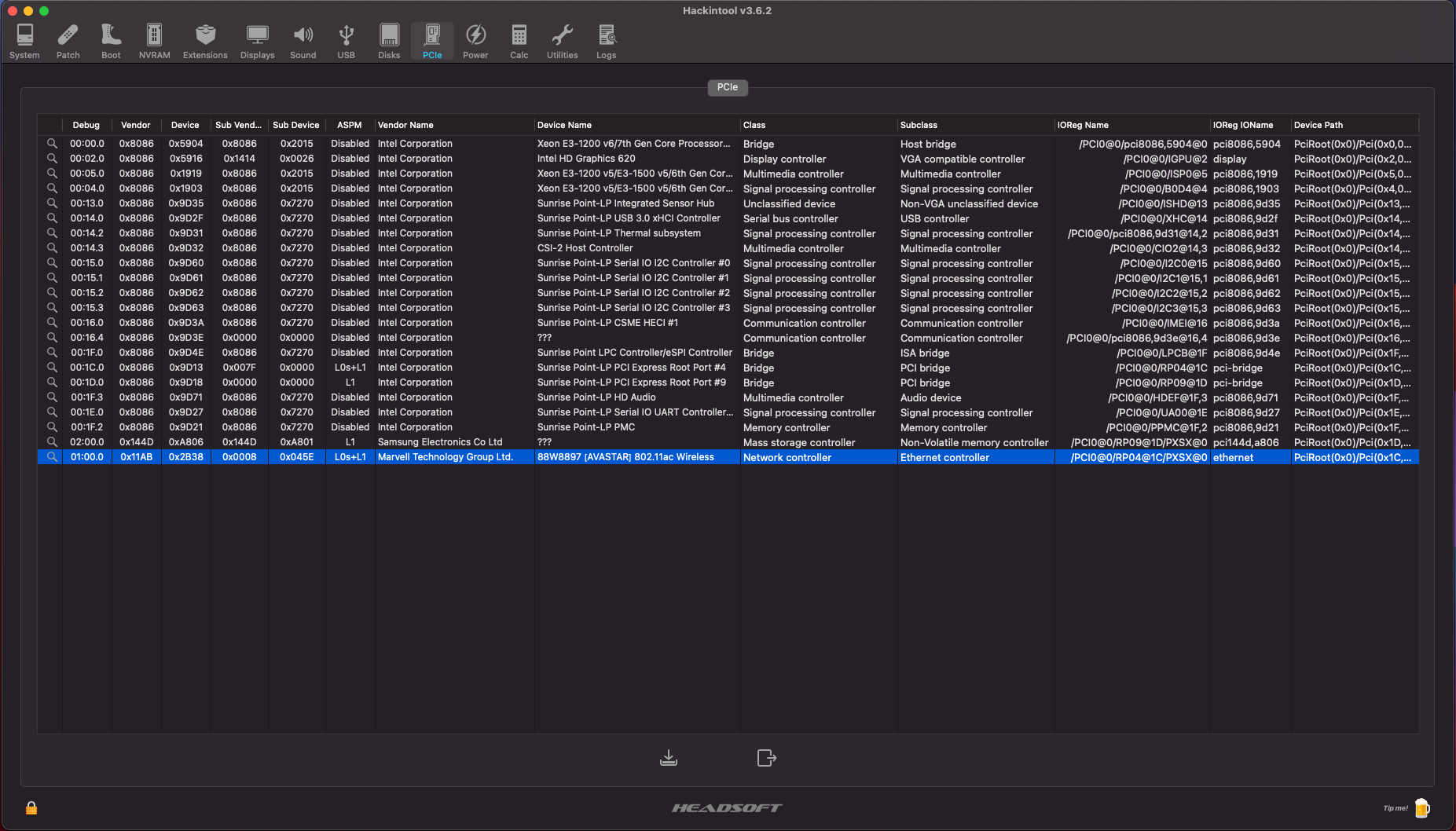1456x831 pixels.
Task: Click the Tip me beer icon
Action: [1422, 807]
